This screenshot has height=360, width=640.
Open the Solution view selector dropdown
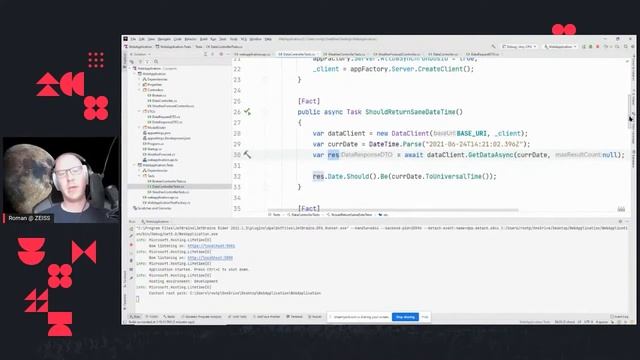pyautogui.click(x=140, y=54)
